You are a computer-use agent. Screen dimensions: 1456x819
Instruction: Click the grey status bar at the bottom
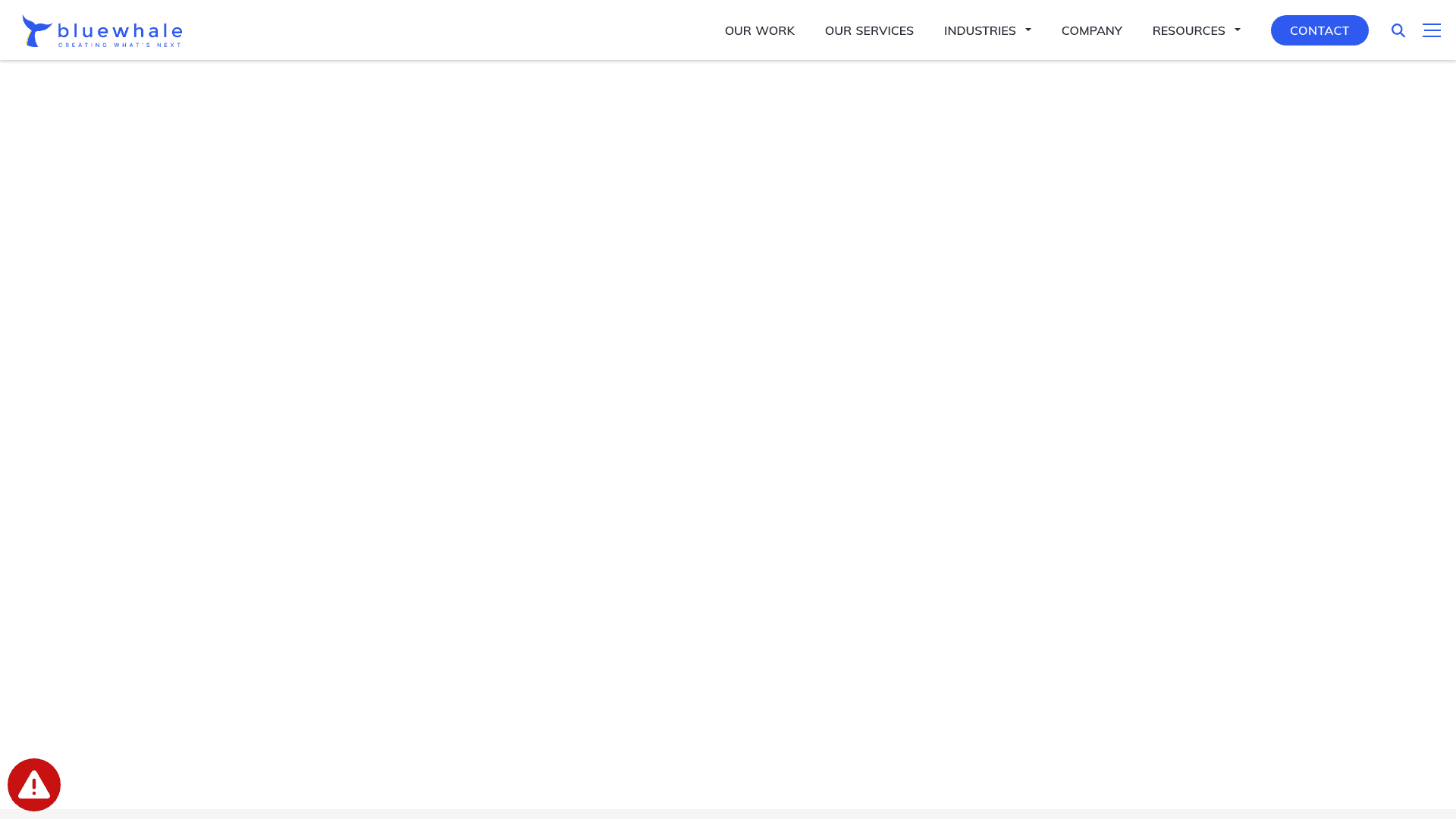pos(728,814)
